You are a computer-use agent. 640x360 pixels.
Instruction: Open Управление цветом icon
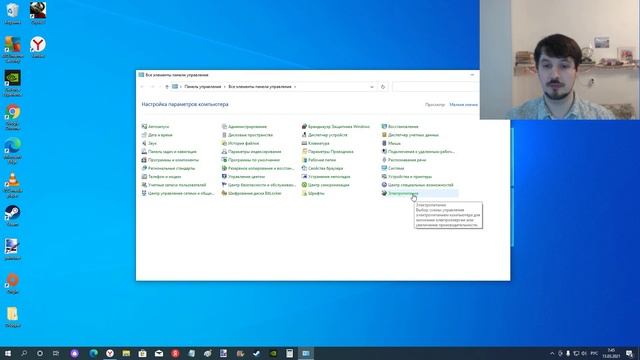click(224, 177)
